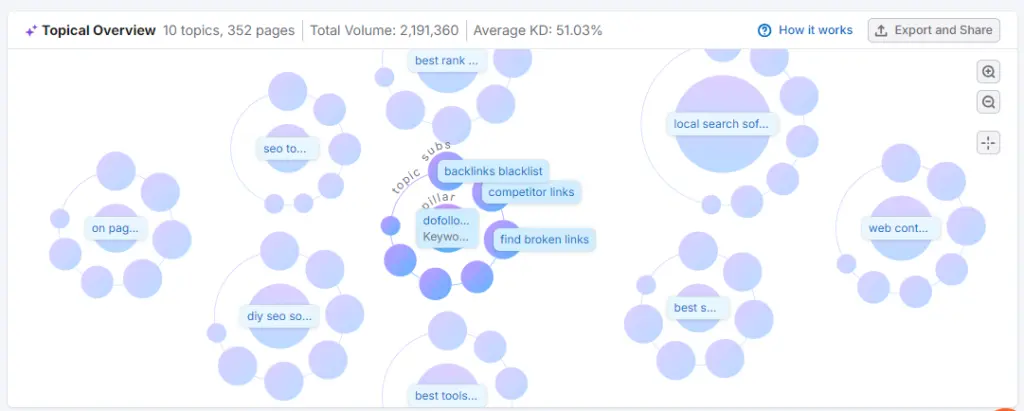Open the 'seo to...' topic cluster
The image size is (1024, 411).
pyautogui.click(x=285, y=149)
